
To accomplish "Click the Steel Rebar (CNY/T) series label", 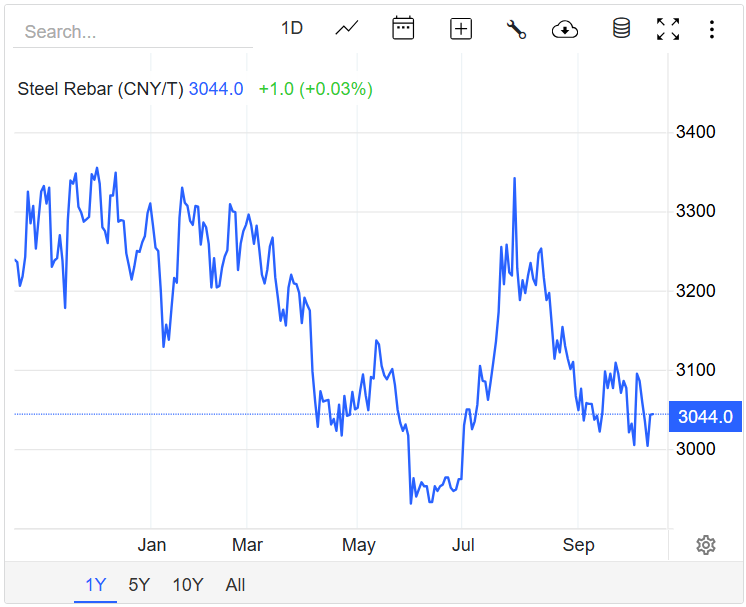I will tap(100, 89).
